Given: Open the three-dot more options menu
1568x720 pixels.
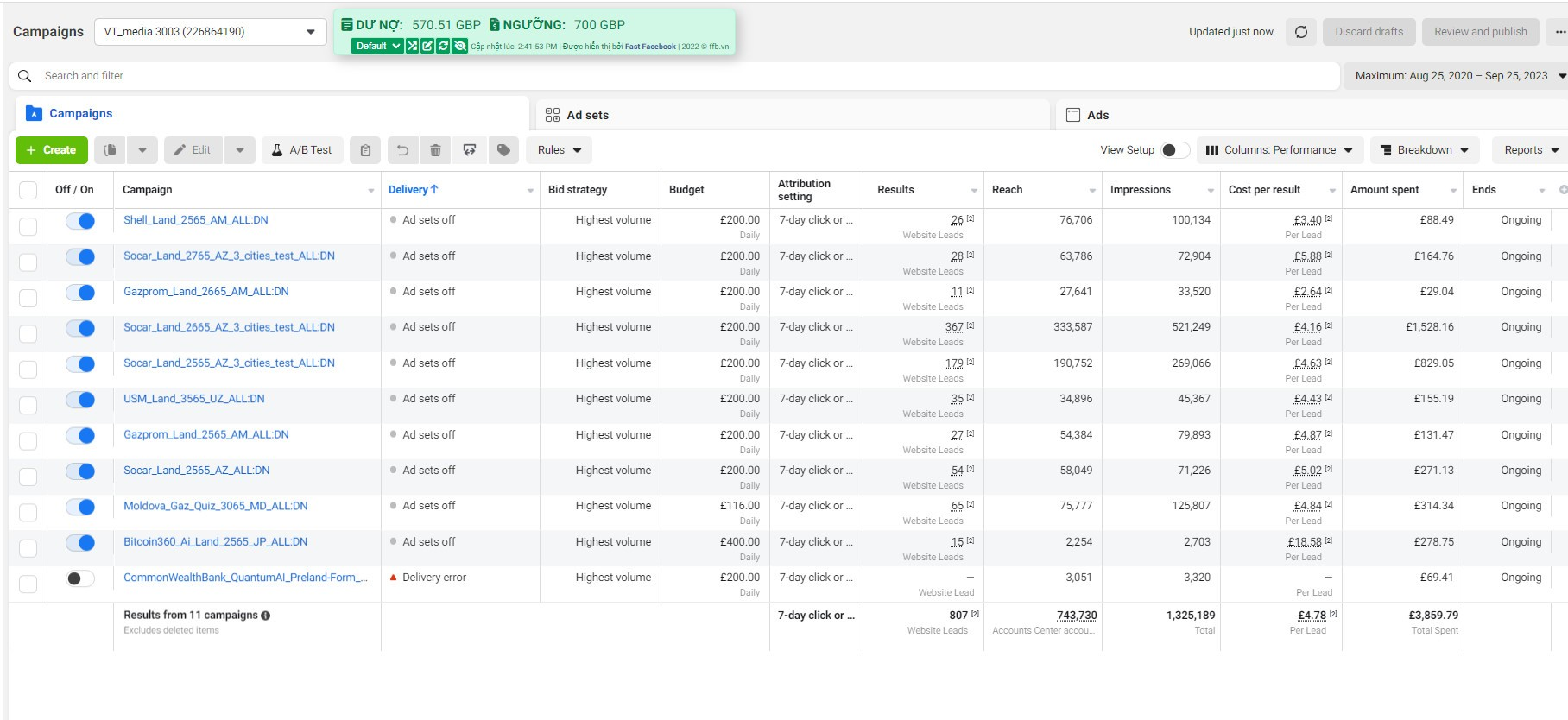Looking at the screenshot, I should click(x=1559, y=32).
